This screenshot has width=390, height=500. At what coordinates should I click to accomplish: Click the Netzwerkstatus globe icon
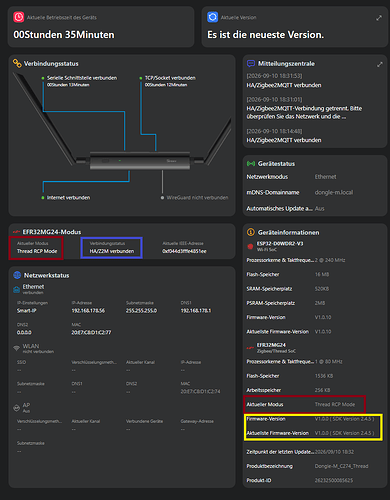click(17, 275)
